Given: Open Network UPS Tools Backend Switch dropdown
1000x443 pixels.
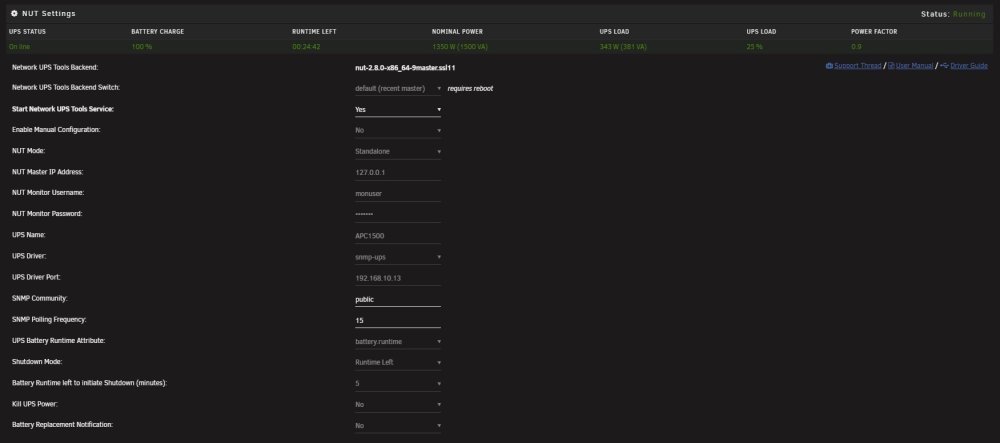Looking at the screenshot, I should (398, 89).
